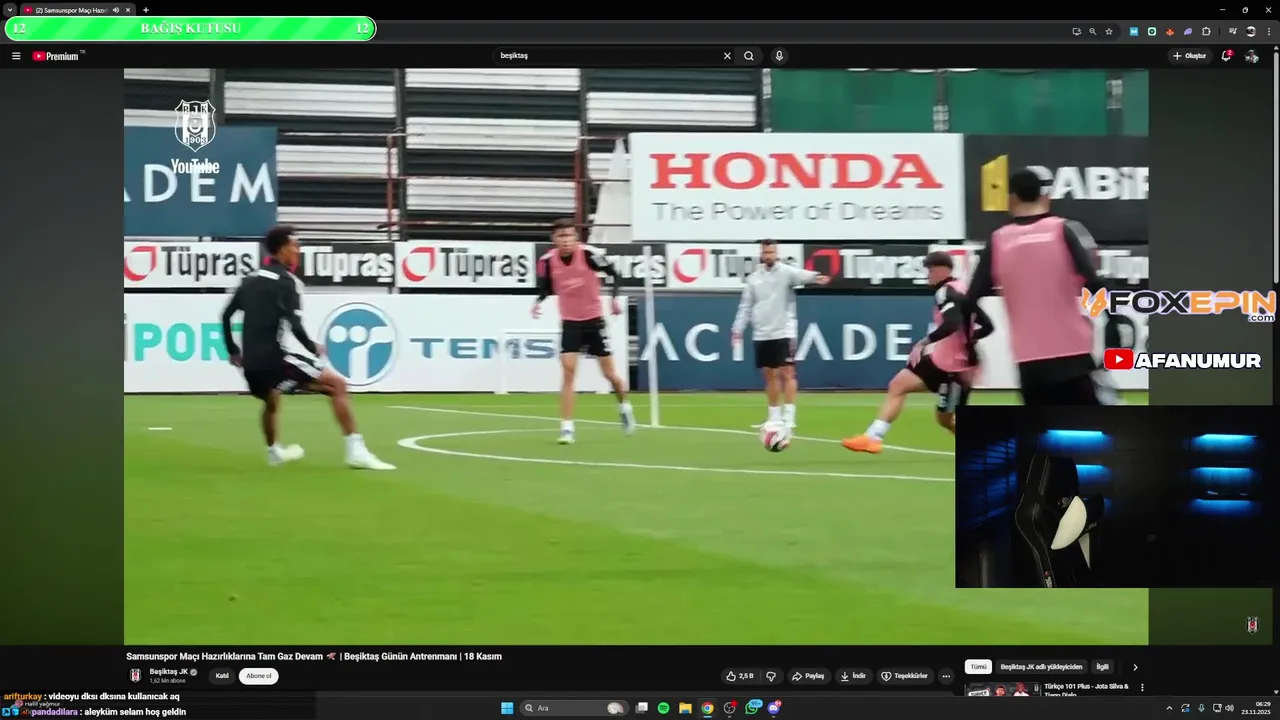The width and height of the screenshot is (1280, 720).
Task: Click the video player to pause
Action: 636,356
